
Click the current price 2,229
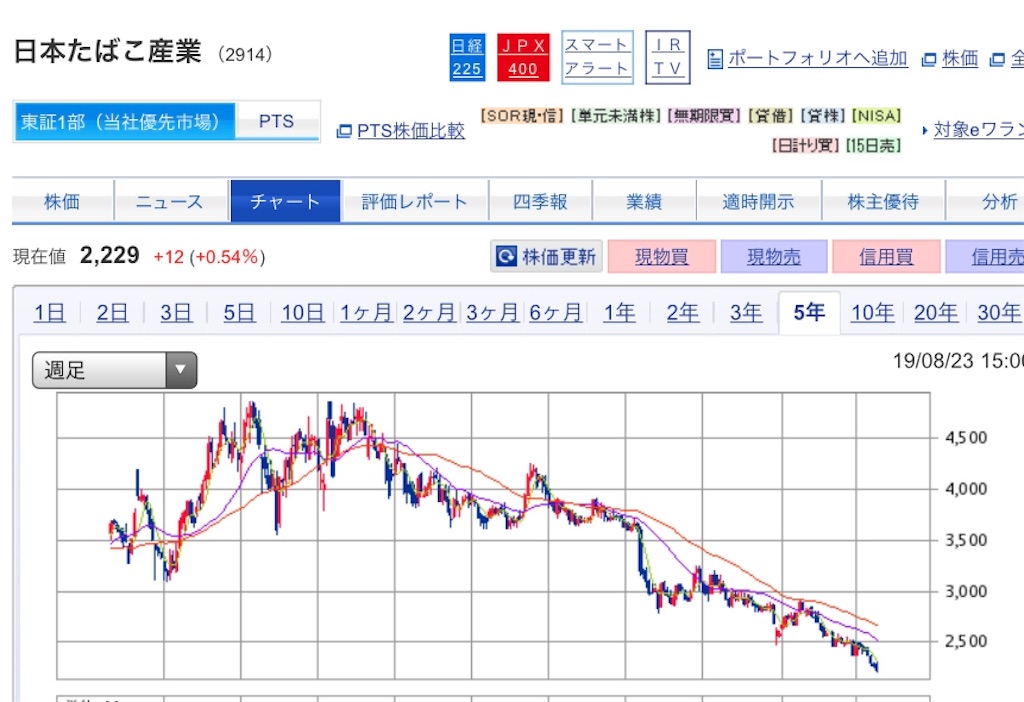(110, 255)
